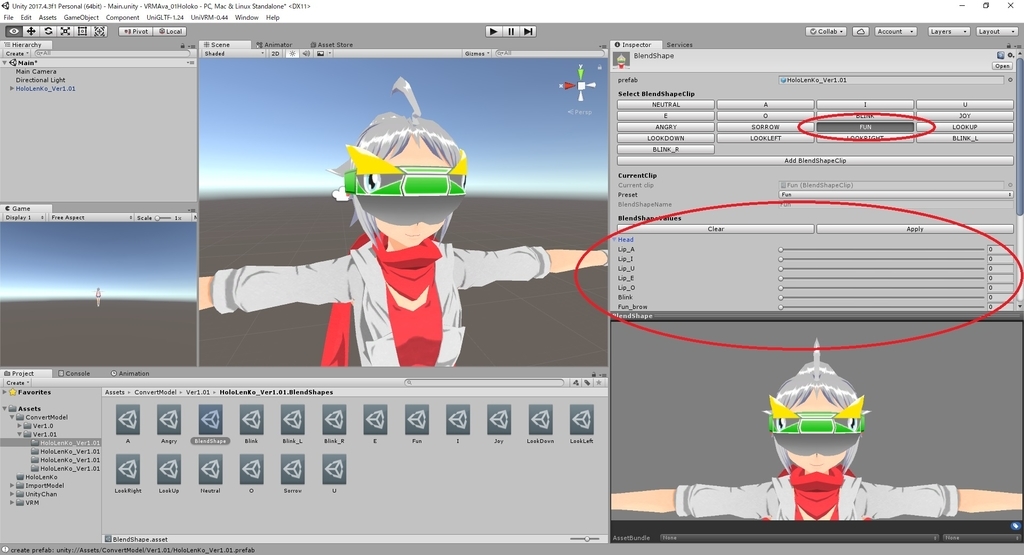Open the Window menu
Viewport: 1024px width, 555px height.
coord(246,18)
